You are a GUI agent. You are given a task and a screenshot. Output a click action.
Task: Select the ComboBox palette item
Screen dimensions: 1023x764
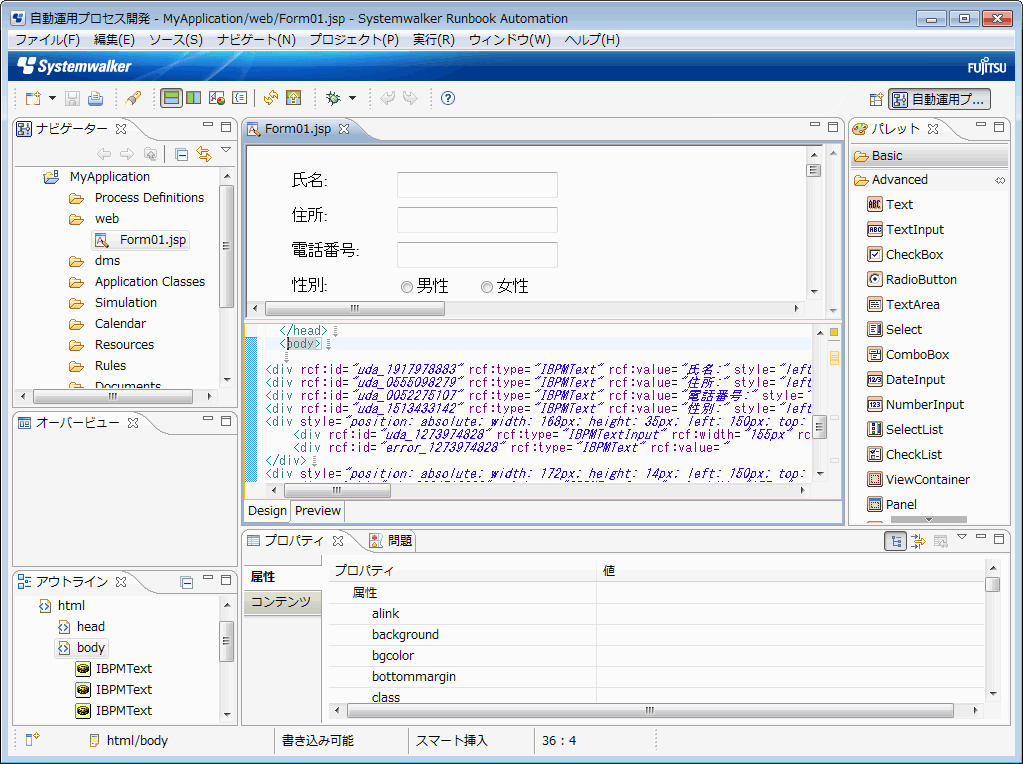908,354
